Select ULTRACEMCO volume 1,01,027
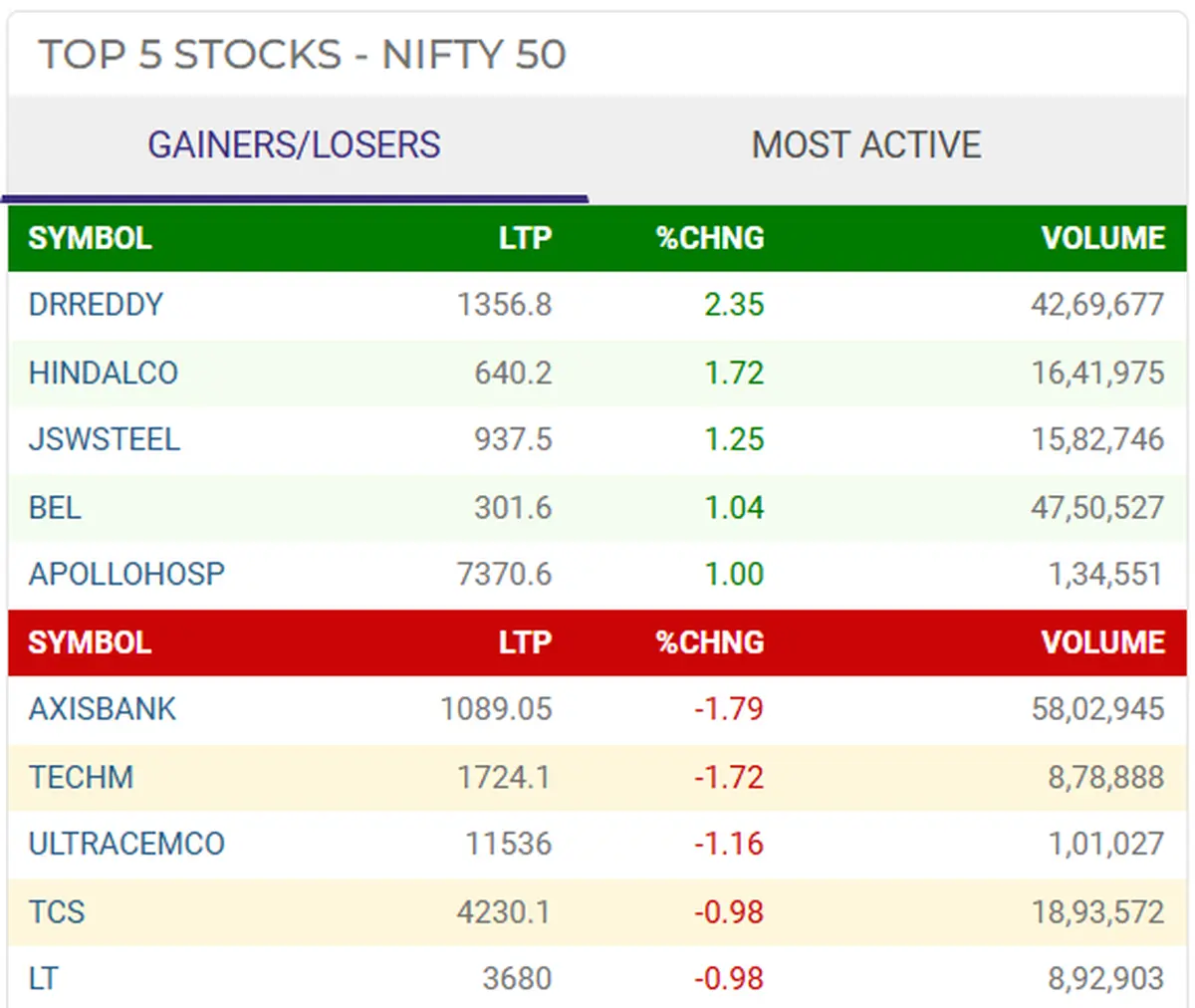The width and height of the screenshot is (1195, 1008). [x=1105, y=844]
